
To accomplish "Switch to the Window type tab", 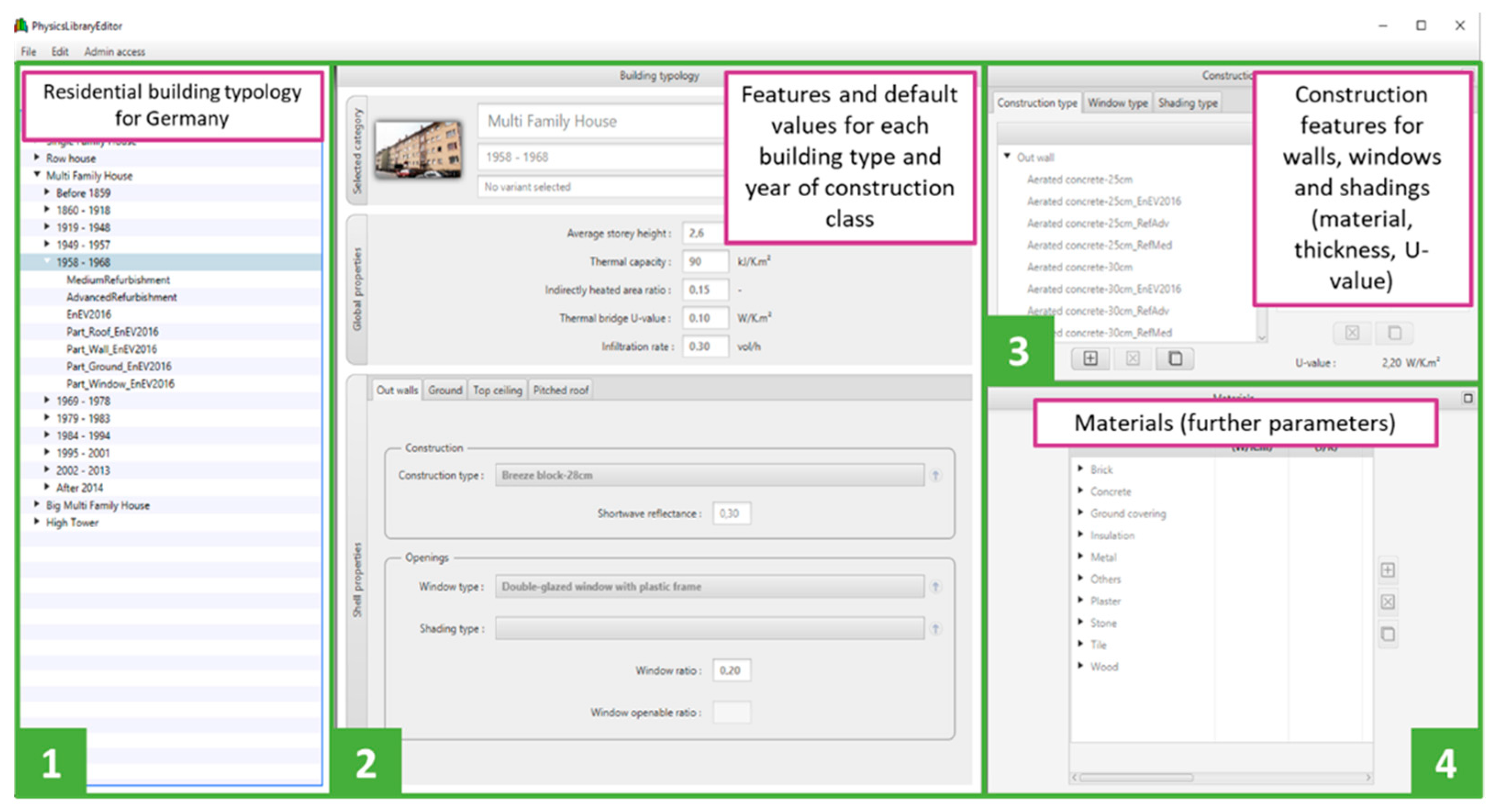I will point(1117,103).
